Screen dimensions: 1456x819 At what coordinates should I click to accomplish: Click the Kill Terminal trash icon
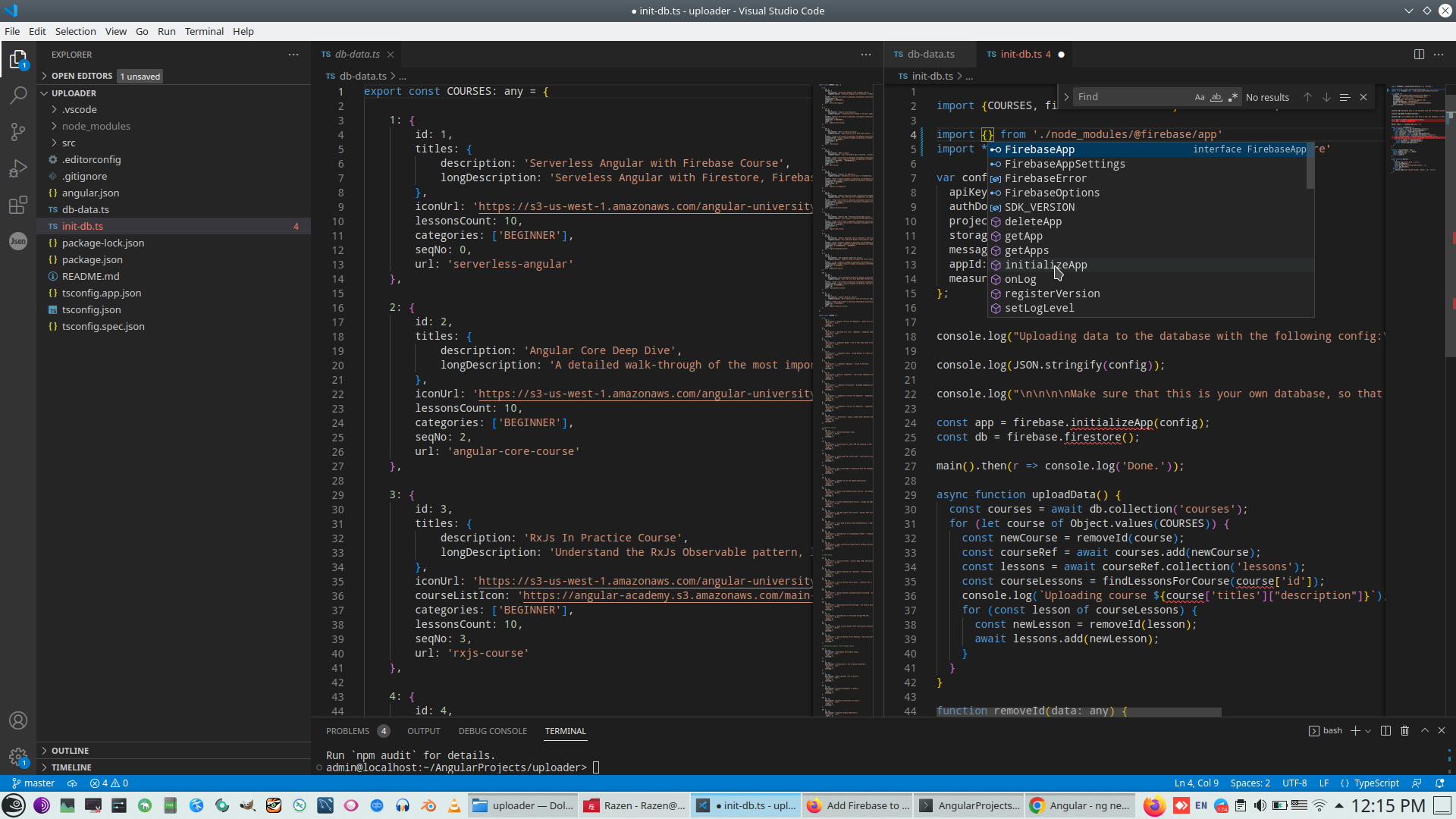(1404, 731)
